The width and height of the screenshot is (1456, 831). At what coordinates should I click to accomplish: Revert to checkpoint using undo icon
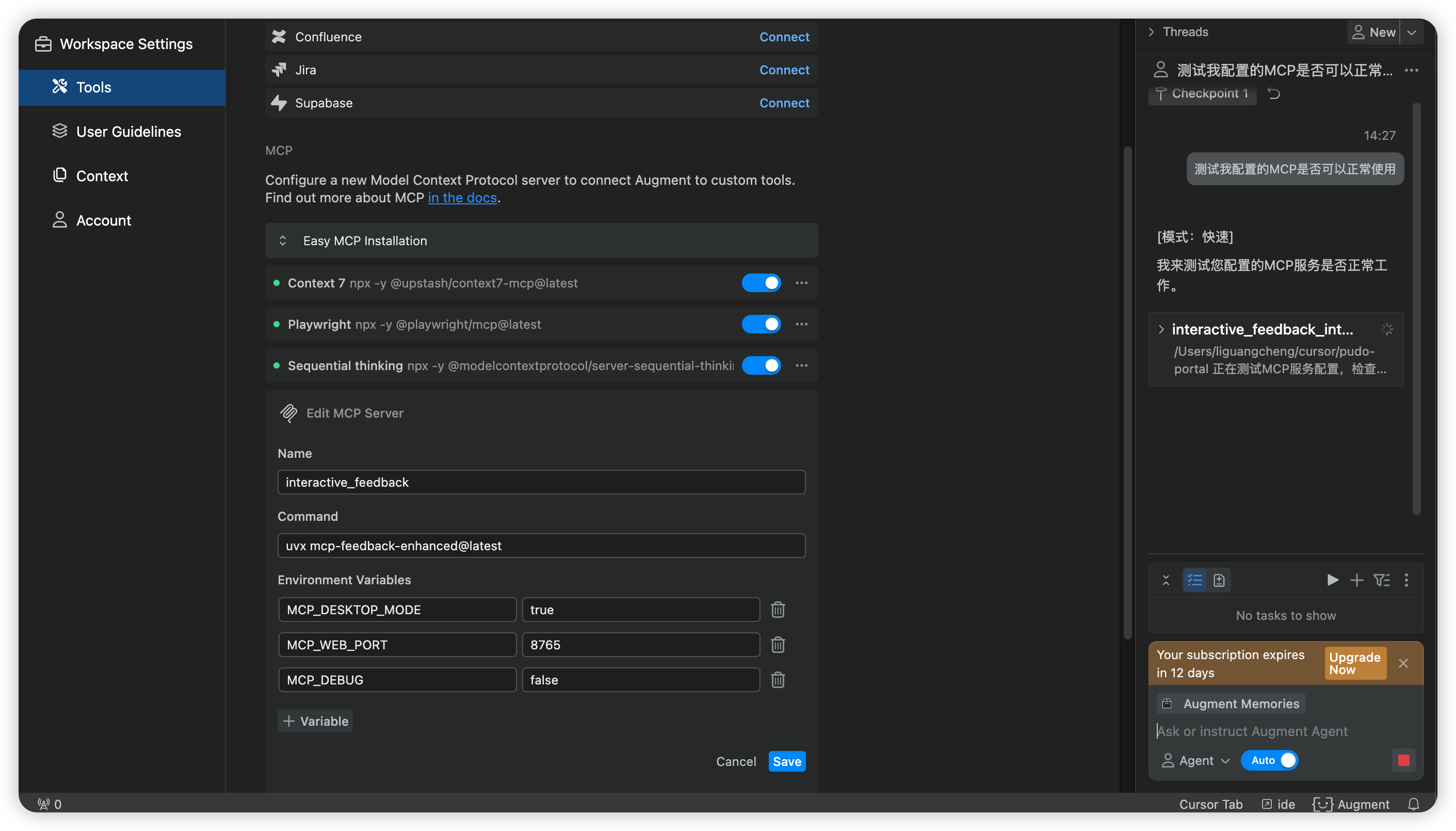(x=1274, y=93)
